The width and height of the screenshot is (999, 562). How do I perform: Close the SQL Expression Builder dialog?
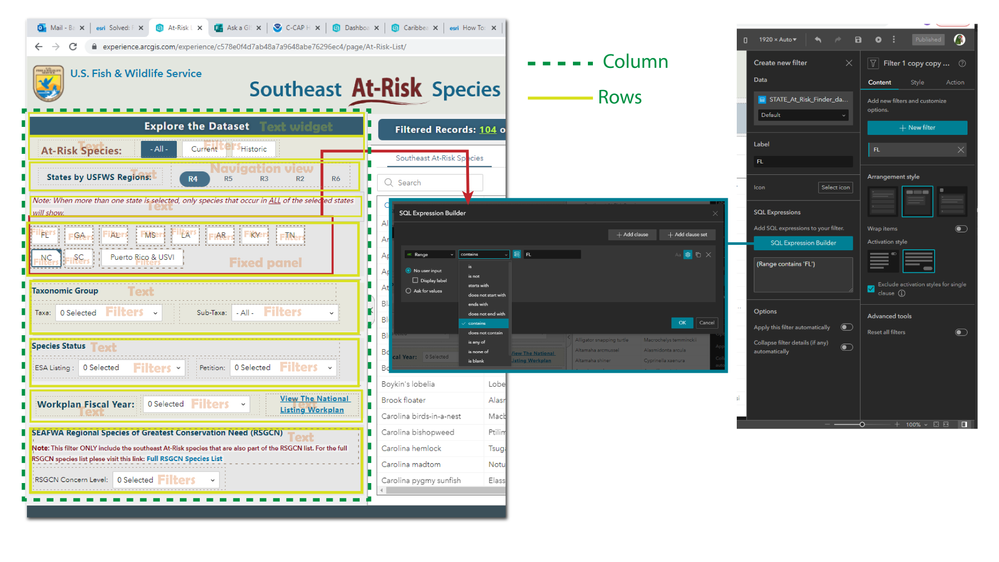[715, 213]
